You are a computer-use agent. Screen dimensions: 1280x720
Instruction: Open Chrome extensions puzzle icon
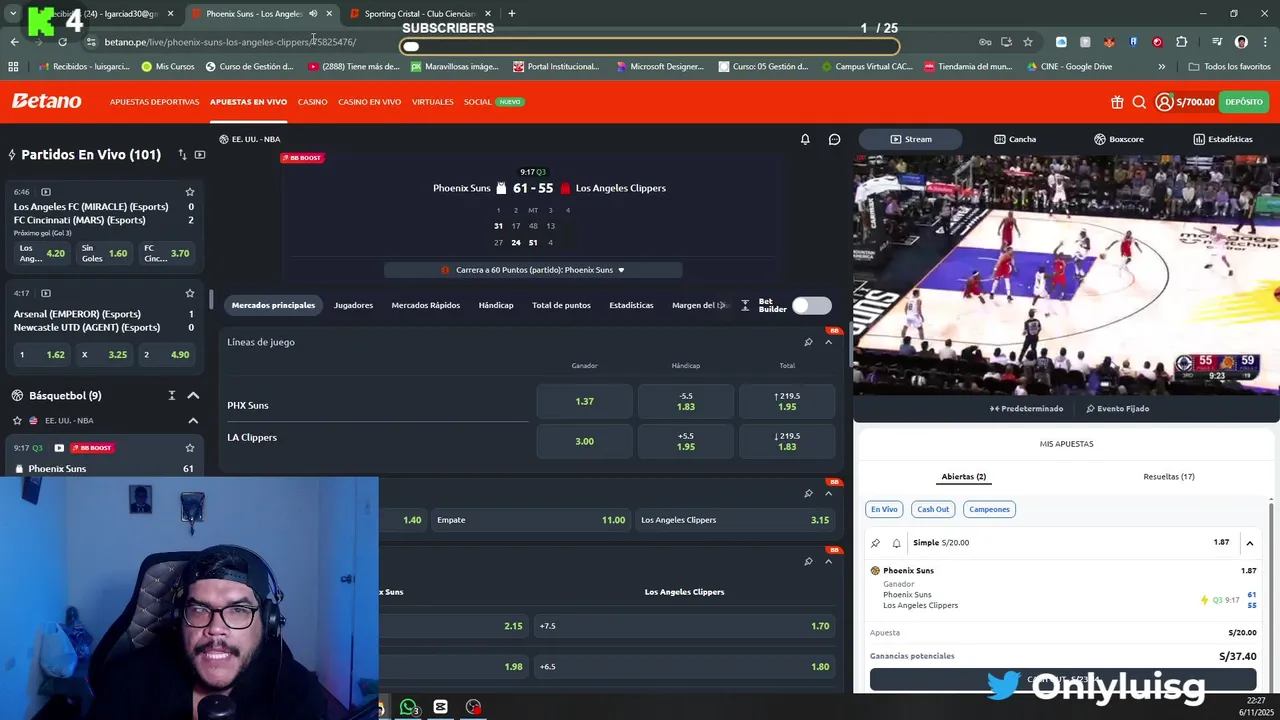(1182, 42)
